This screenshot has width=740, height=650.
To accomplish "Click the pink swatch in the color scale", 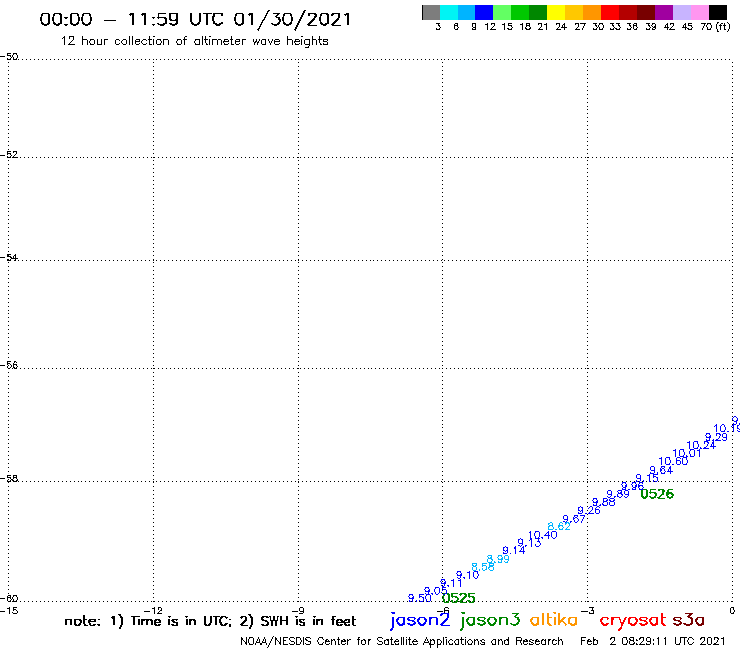I will [x=699, y=12].
